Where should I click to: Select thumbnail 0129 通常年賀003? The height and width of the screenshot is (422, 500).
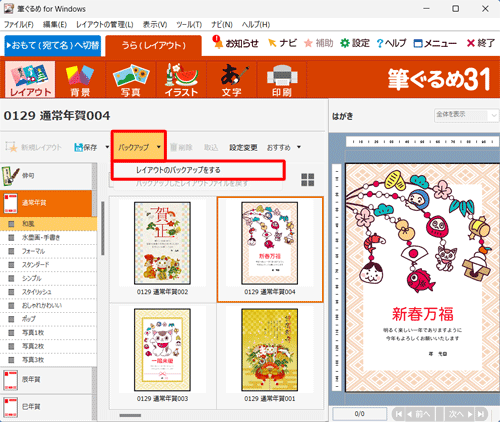pos(162,355)
